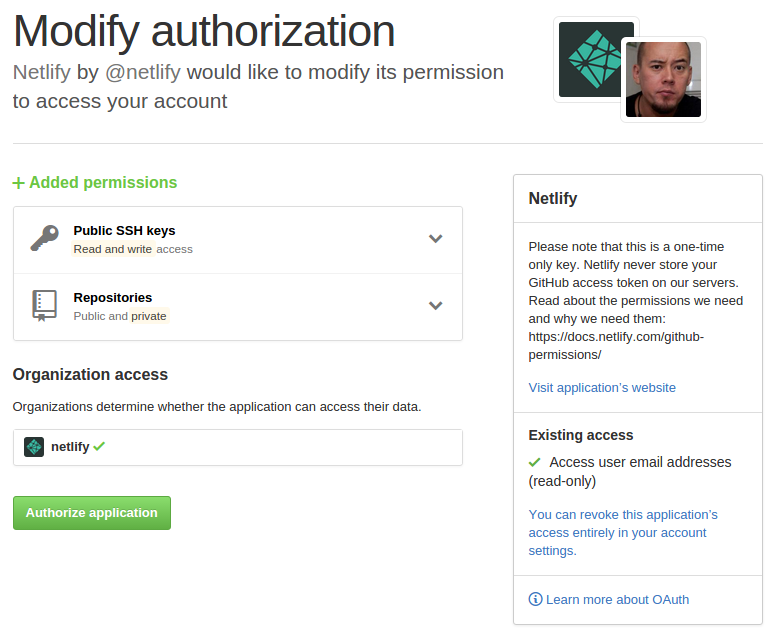
Task: Click the Public SSH keys title
Action: [x=124, y=231]
